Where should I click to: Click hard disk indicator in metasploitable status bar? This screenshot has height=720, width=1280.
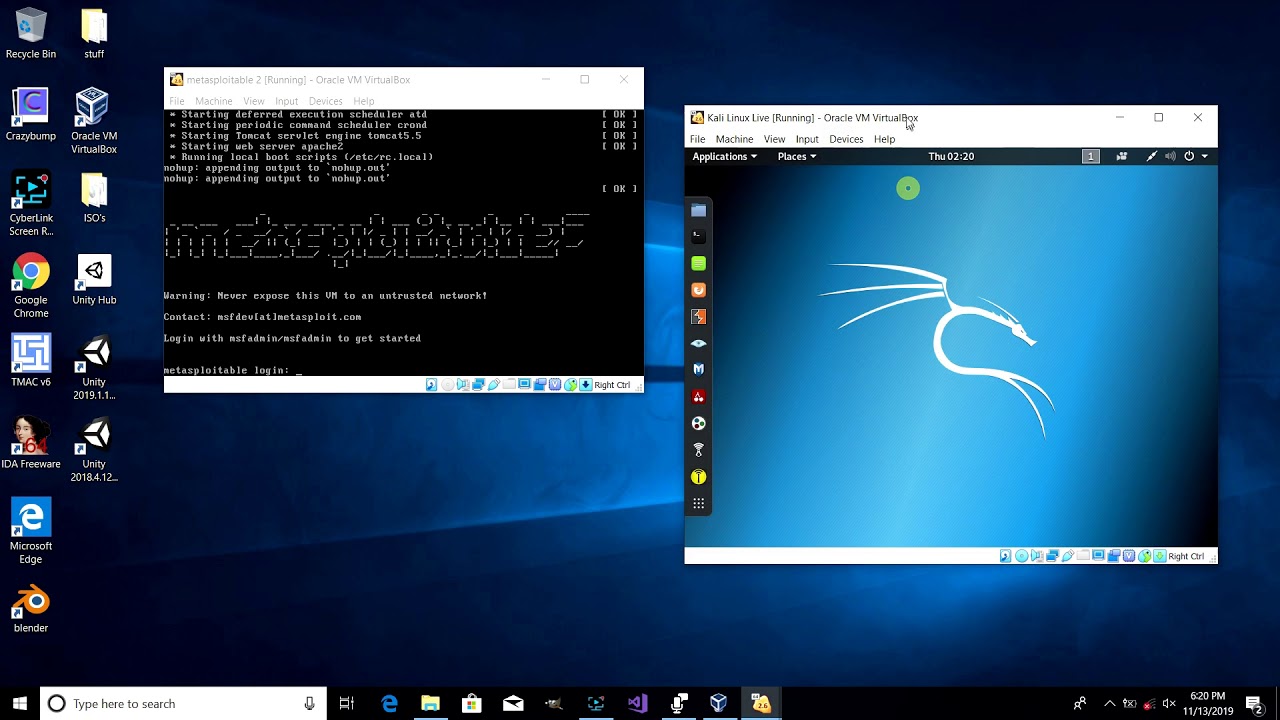coord(431,384)
